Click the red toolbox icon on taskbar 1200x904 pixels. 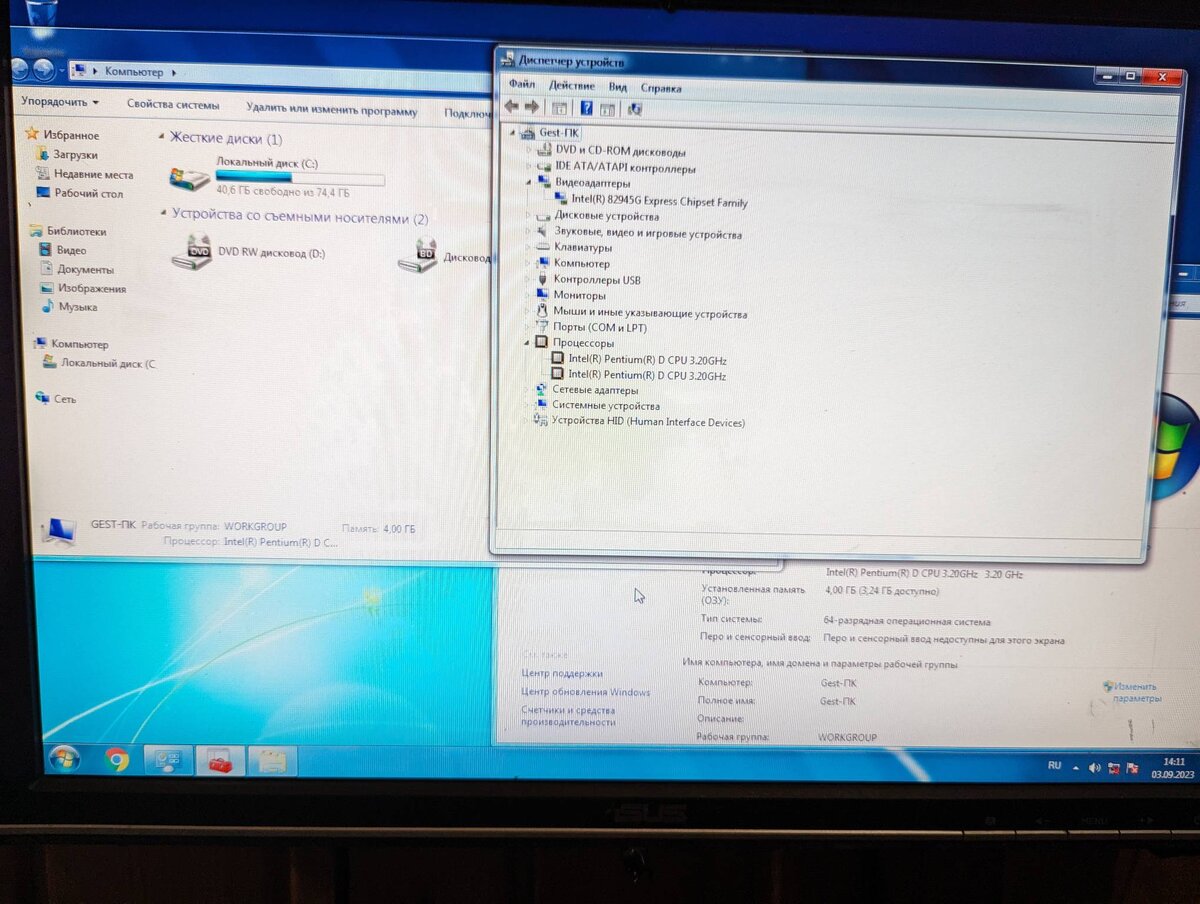tap(220, 762)
